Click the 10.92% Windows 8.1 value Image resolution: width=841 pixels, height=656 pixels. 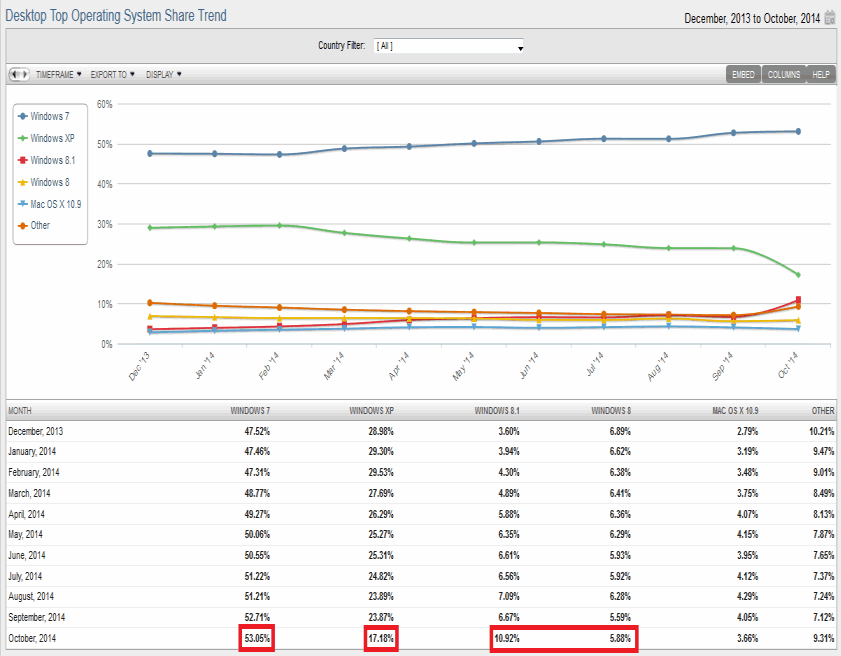pos(507,638)
